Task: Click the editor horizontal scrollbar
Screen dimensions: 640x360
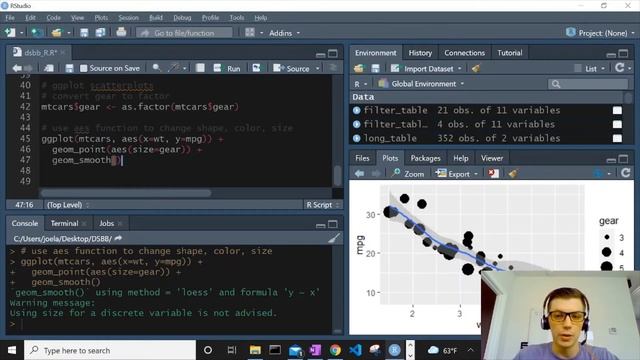Action: [126, 193]
